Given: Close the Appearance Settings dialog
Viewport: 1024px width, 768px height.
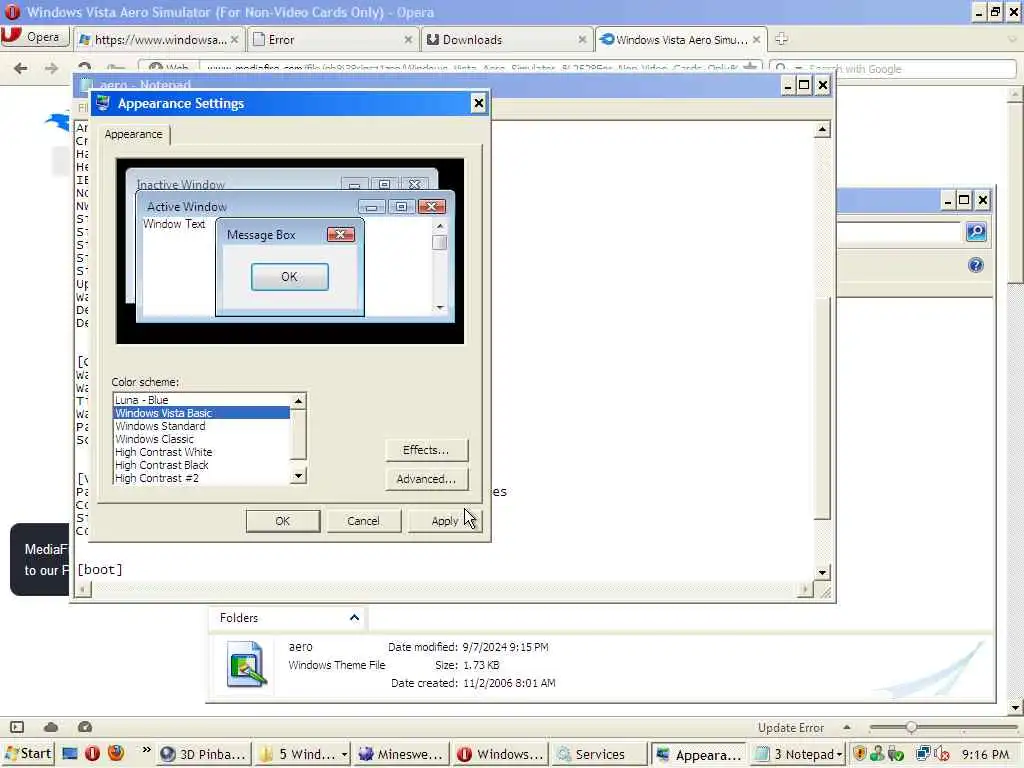Looking at the screenshot, I should tap(478, 103).
